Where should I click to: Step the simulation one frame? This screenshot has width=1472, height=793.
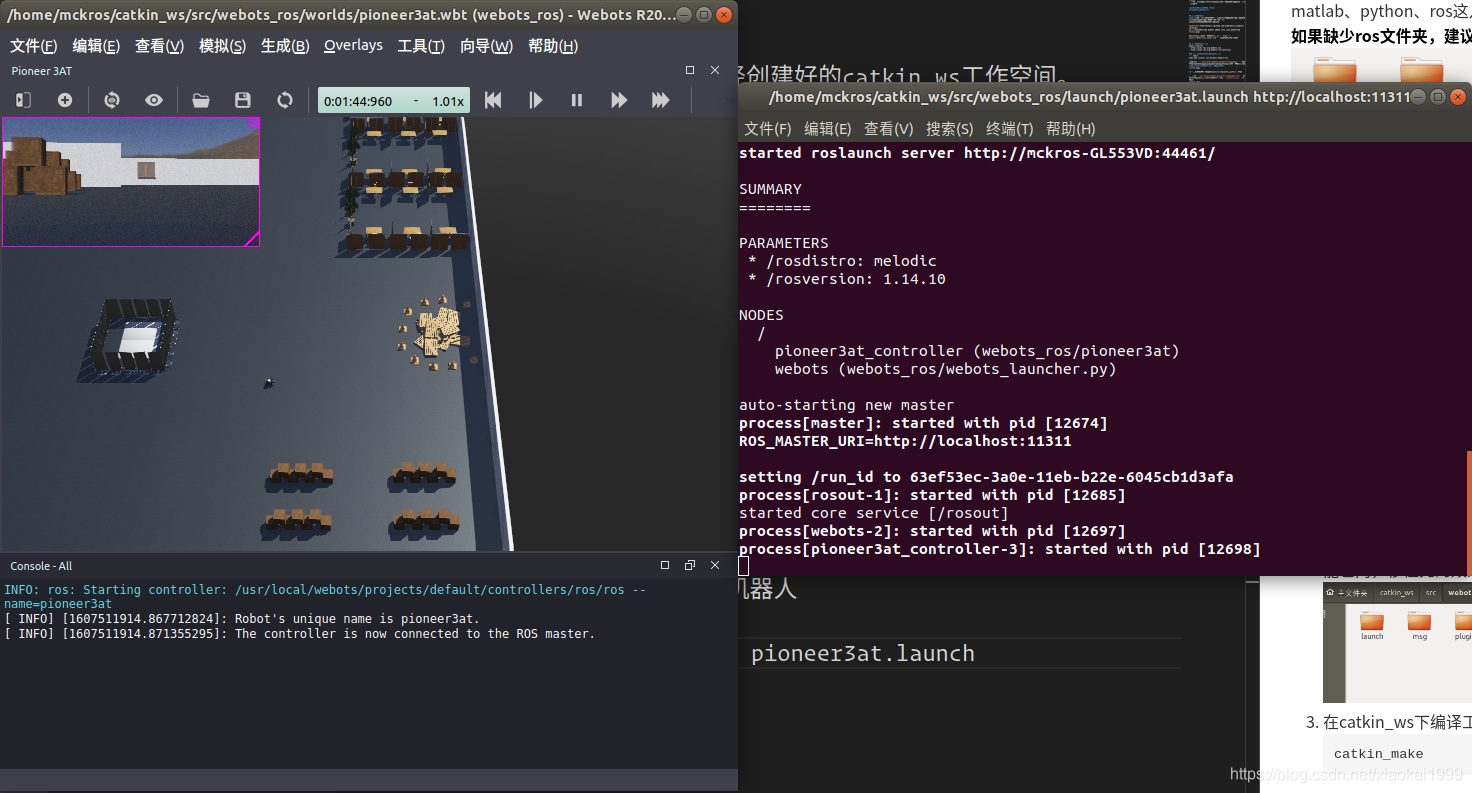[536, 100]
